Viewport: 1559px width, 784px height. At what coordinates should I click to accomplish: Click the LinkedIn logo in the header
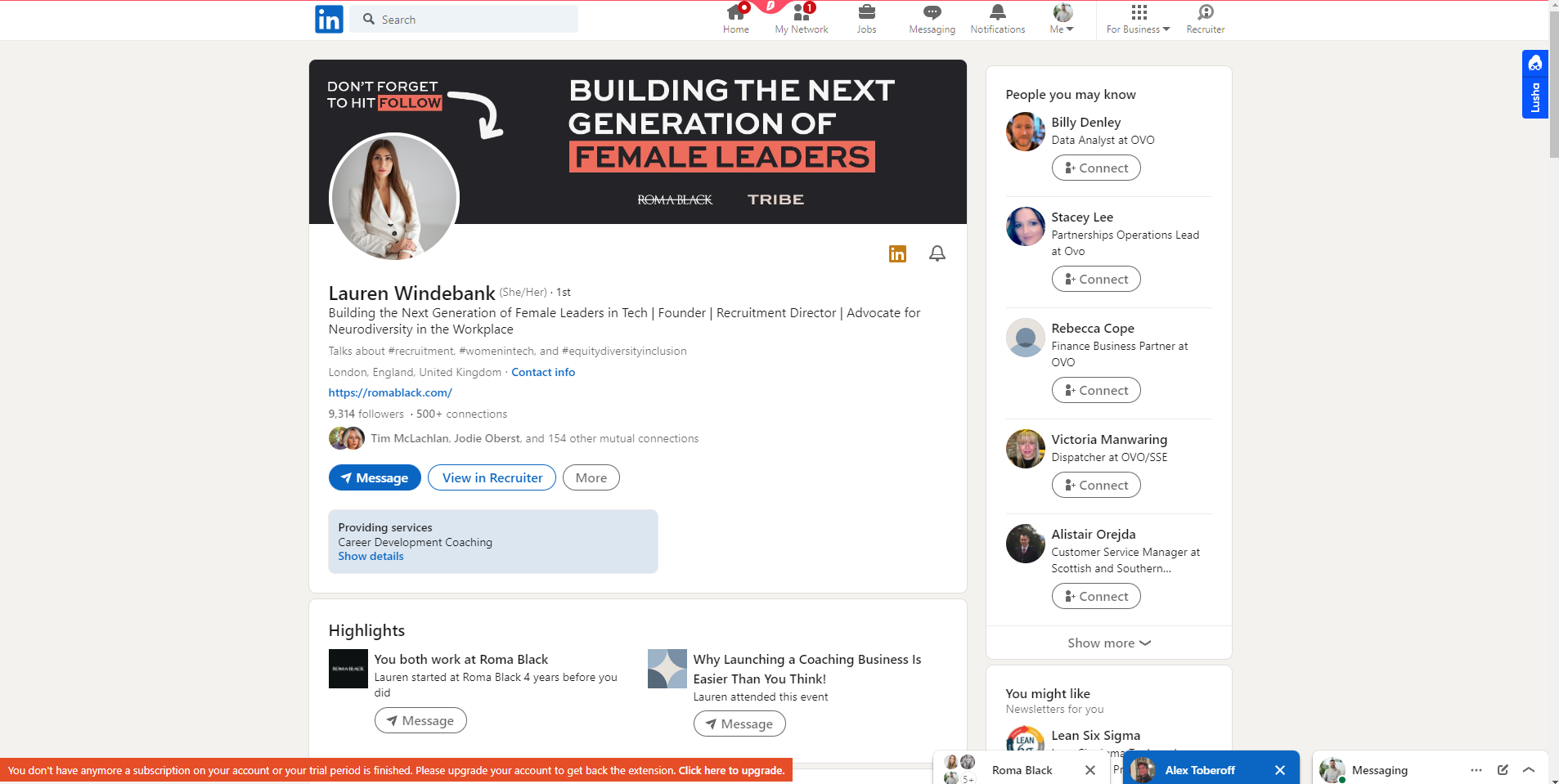click(329, 19)
